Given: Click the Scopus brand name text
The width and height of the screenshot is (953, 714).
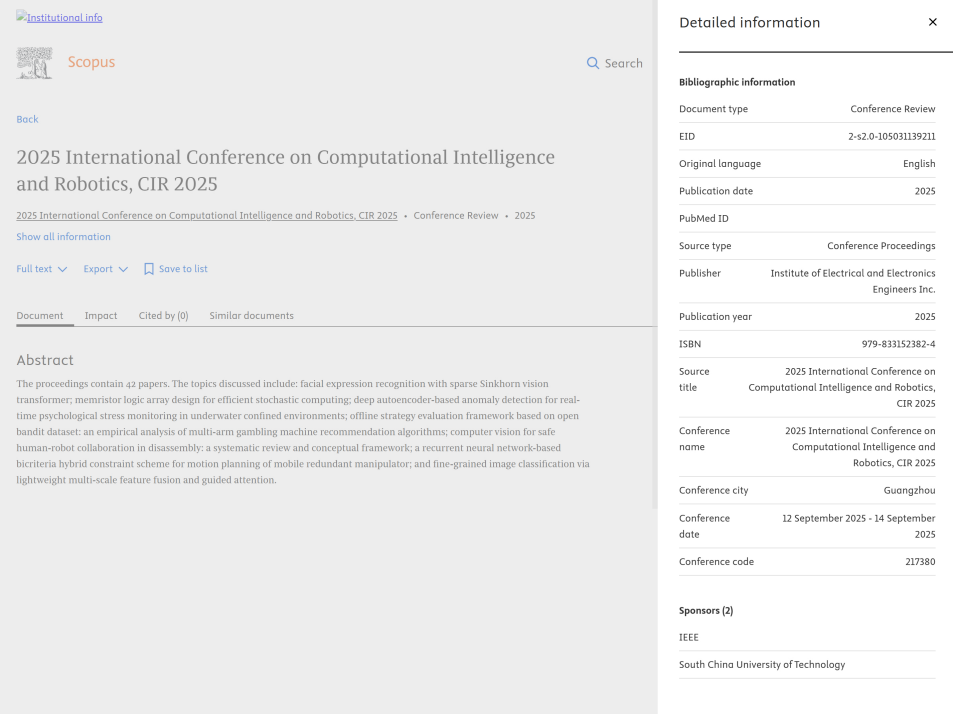Looking at the screenshot, I should [91, 62].
